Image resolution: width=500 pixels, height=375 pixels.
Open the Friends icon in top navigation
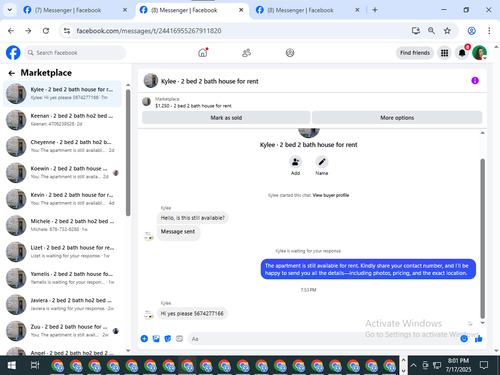(x=246, y=53)
